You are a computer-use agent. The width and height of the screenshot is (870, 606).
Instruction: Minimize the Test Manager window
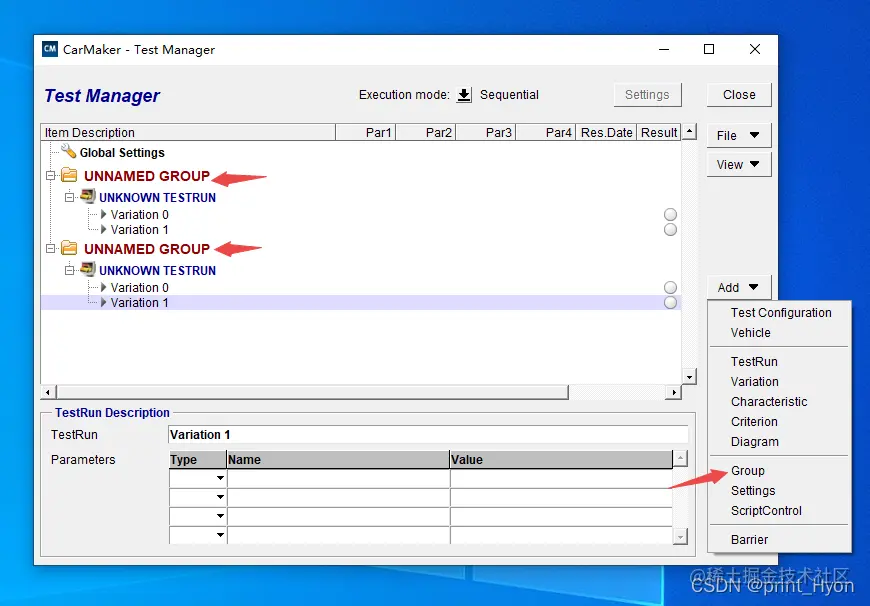tap(664, 49)
